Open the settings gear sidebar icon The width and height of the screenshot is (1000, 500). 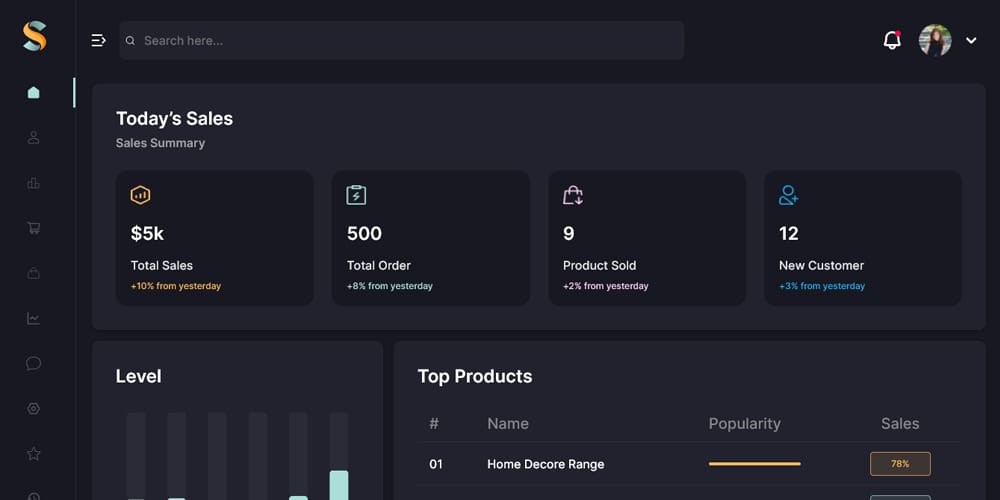tap(34, 408)
